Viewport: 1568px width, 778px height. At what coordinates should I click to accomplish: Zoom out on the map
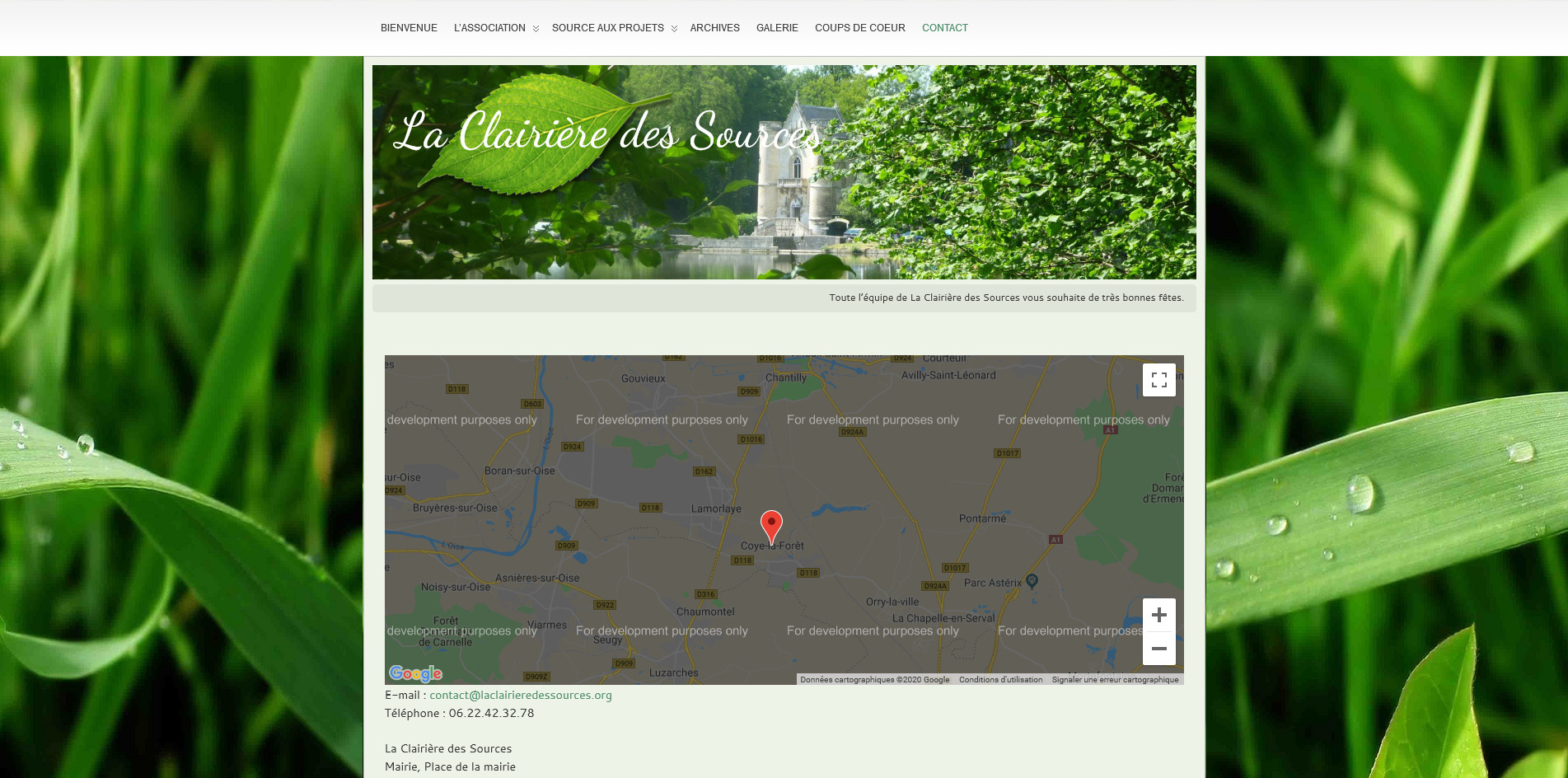point(1158,649)
